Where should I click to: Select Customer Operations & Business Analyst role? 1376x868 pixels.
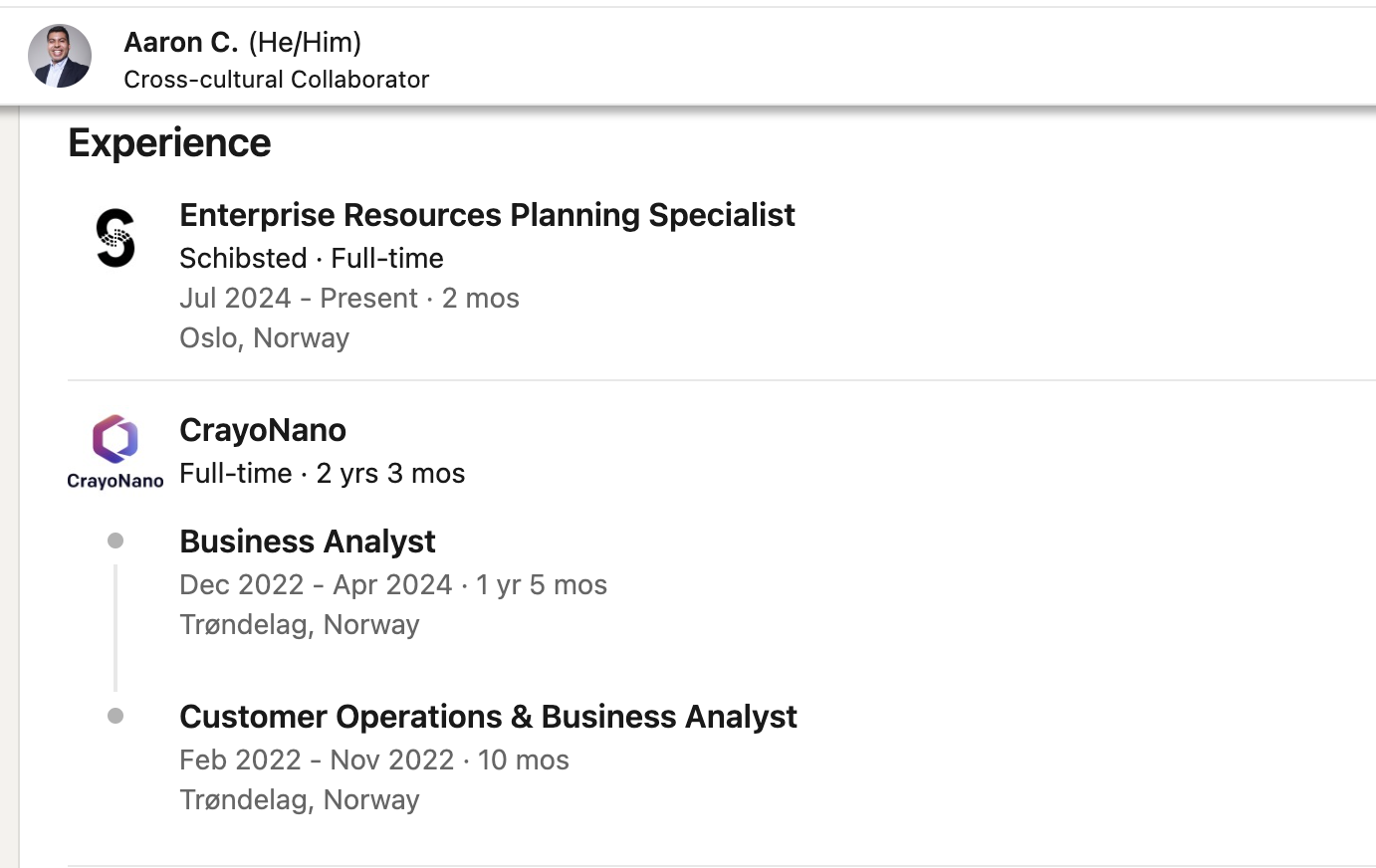[x=488, y=717]
